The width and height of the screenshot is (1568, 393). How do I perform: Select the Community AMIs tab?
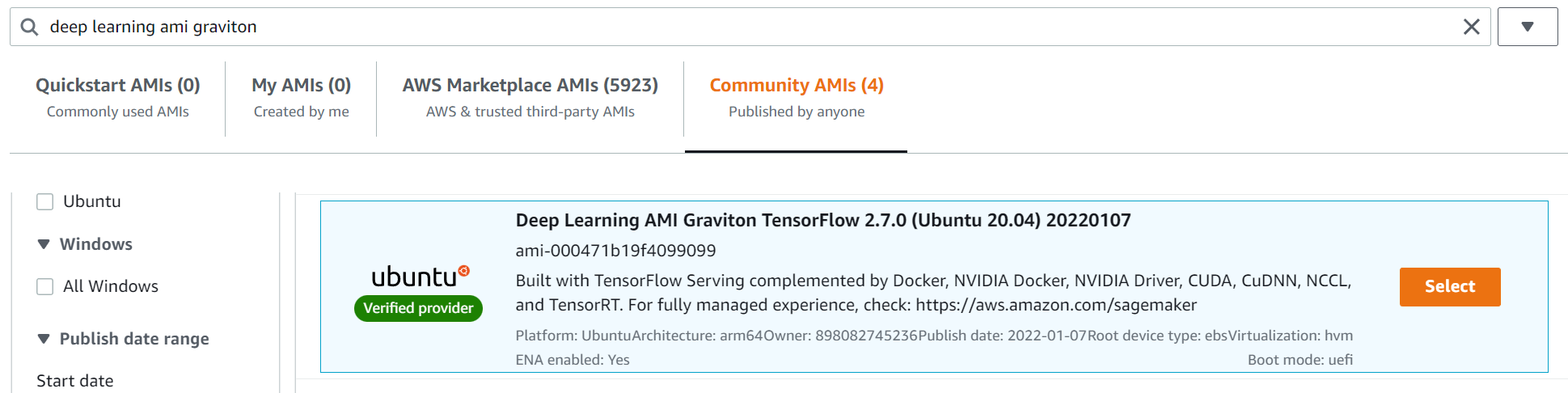tap(796, 97)
